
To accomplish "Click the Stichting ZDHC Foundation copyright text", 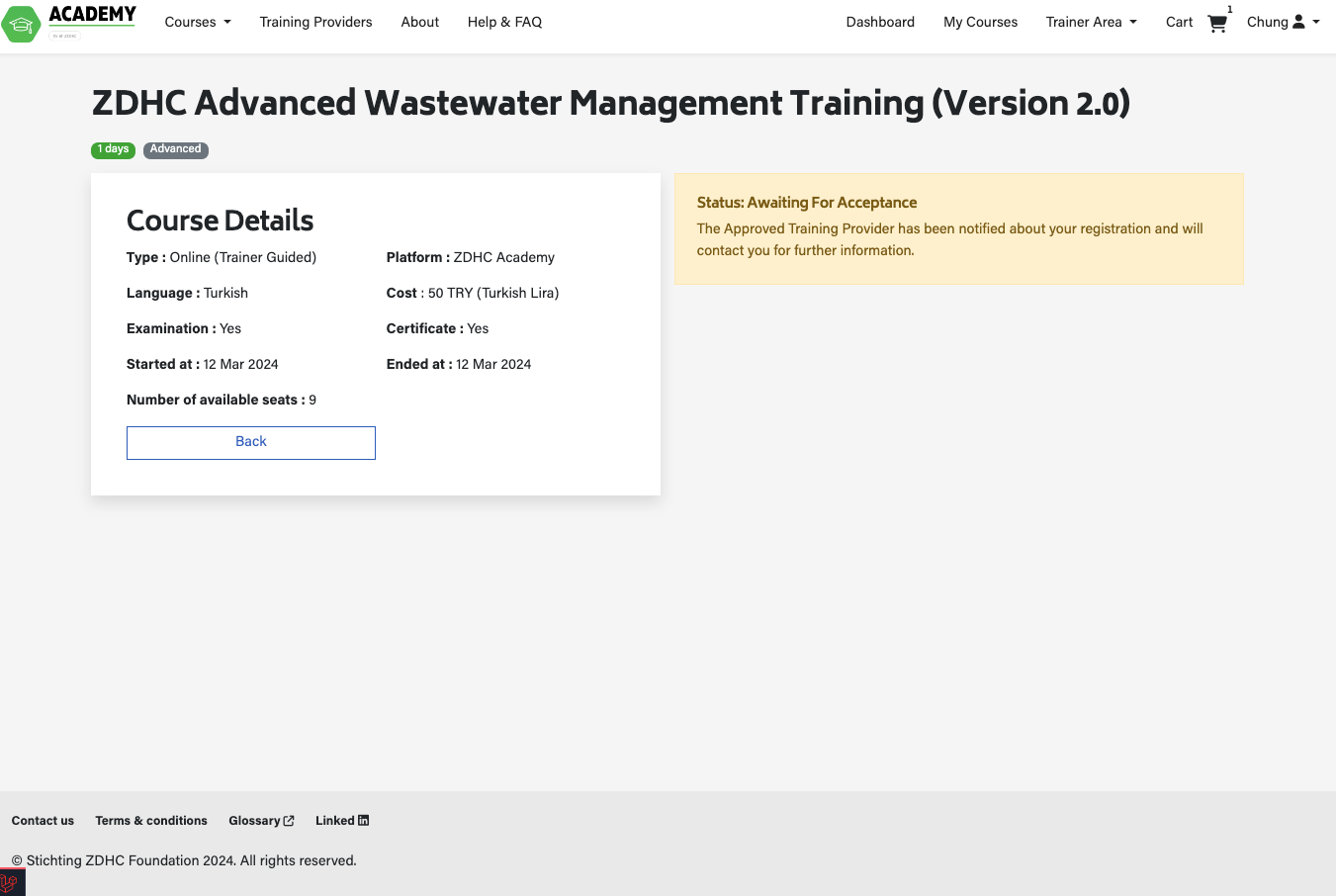I will click(x=184, y=860).
